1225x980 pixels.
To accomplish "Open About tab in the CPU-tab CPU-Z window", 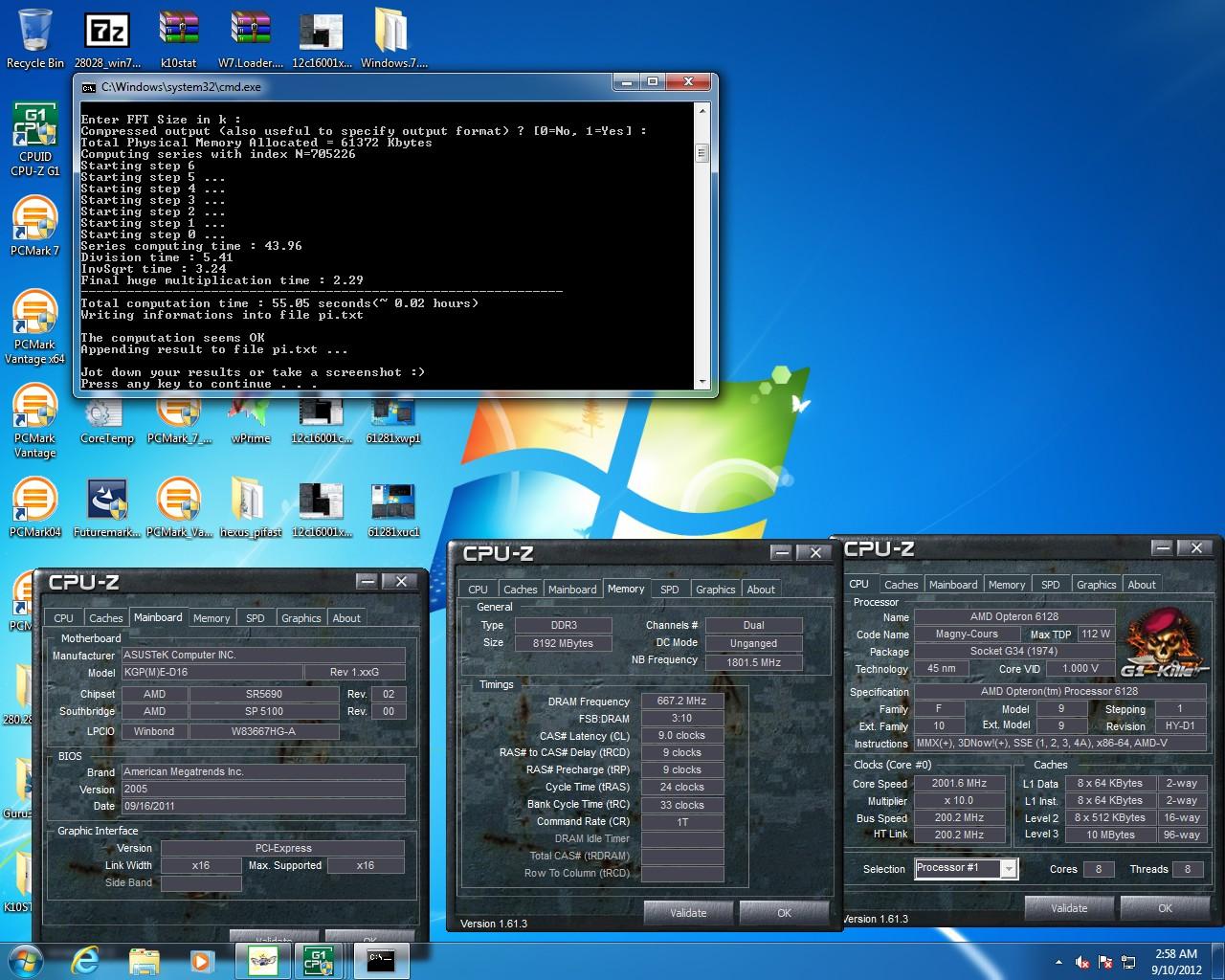I will click(1142, 585).
